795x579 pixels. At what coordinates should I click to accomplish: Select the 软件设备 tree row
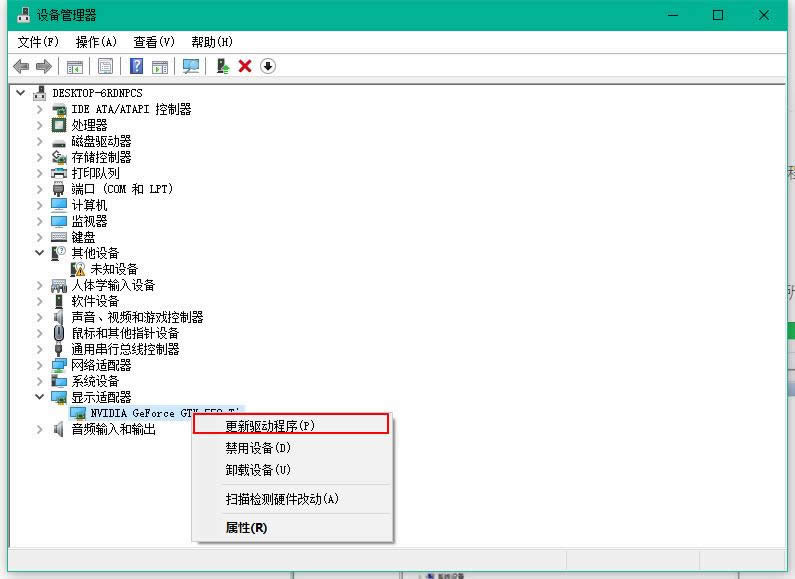coord(95,301)
